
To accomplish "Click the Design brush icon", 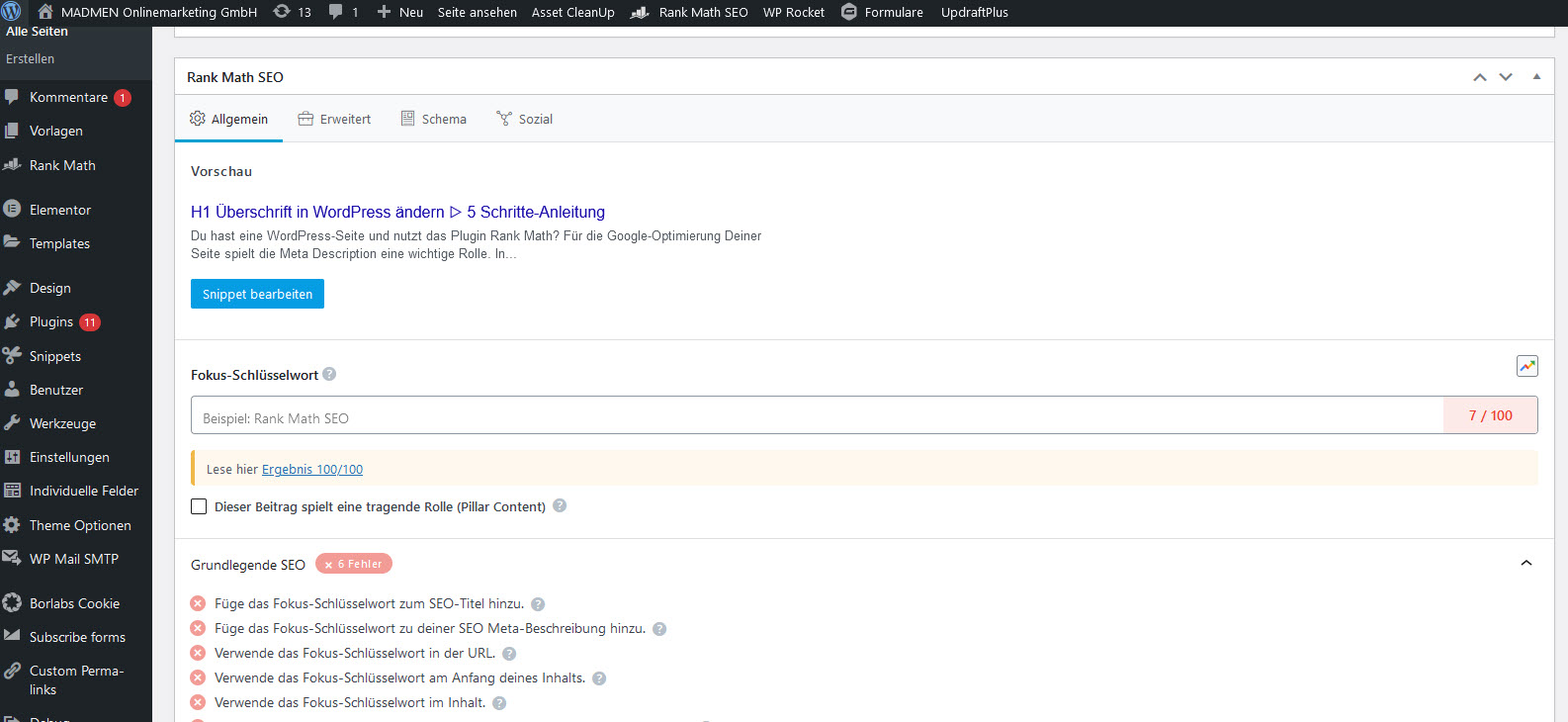I will tap(12, 288).
